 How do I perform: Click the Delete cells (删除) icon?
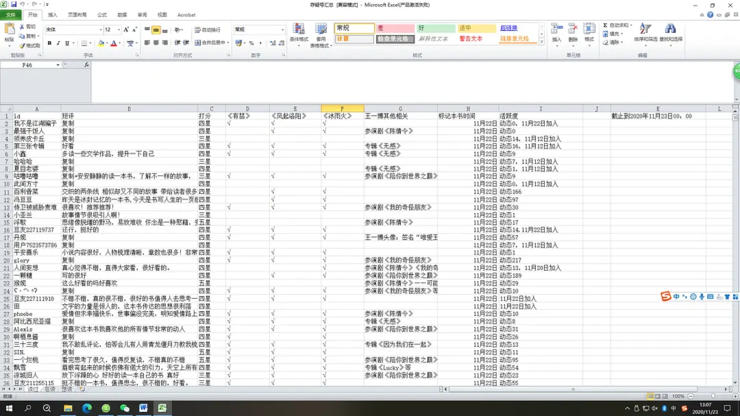click(x=573, y=29)
